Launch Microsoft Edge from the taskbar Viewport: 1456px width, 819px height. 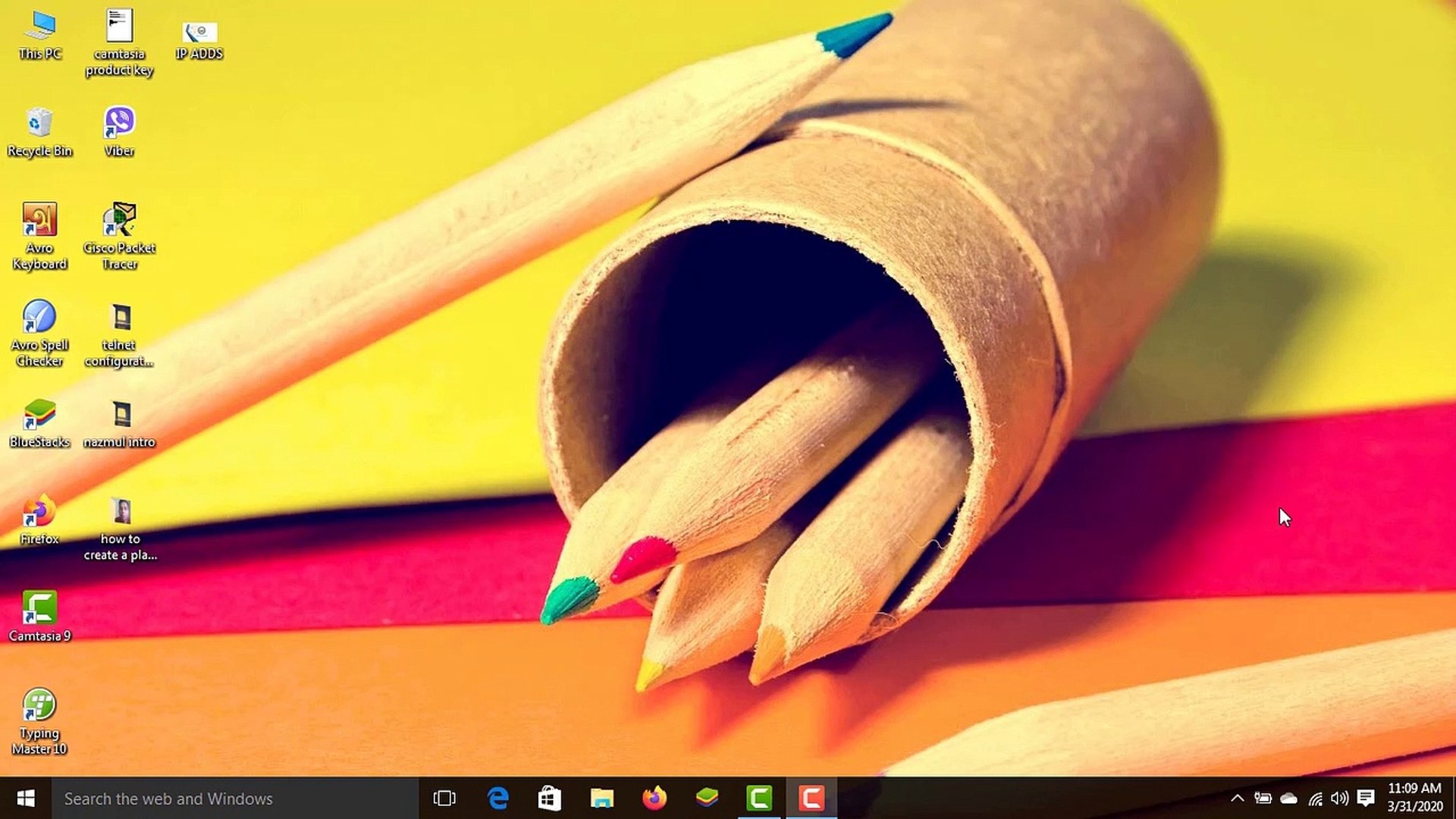click(x=497, y=798)
